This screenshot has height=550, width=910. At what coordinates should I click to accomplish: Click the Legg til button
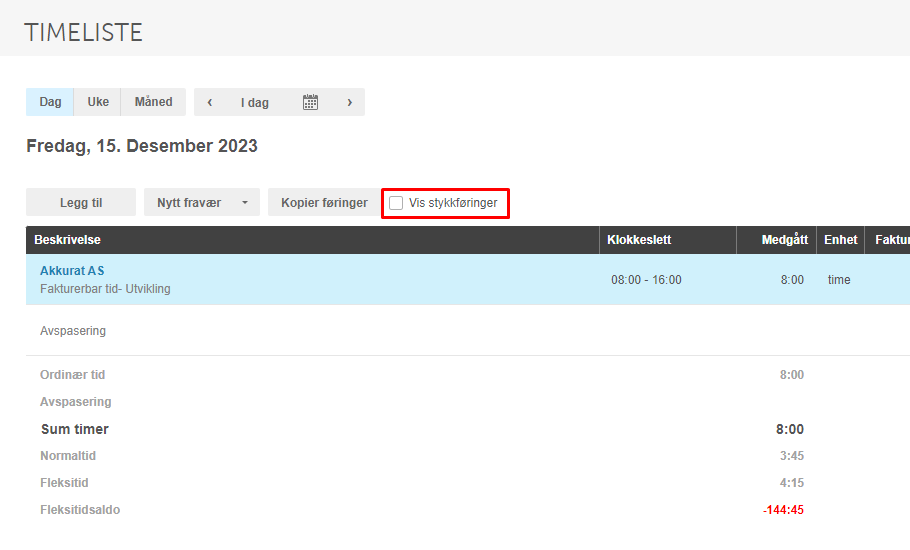[x=81, y=202]
